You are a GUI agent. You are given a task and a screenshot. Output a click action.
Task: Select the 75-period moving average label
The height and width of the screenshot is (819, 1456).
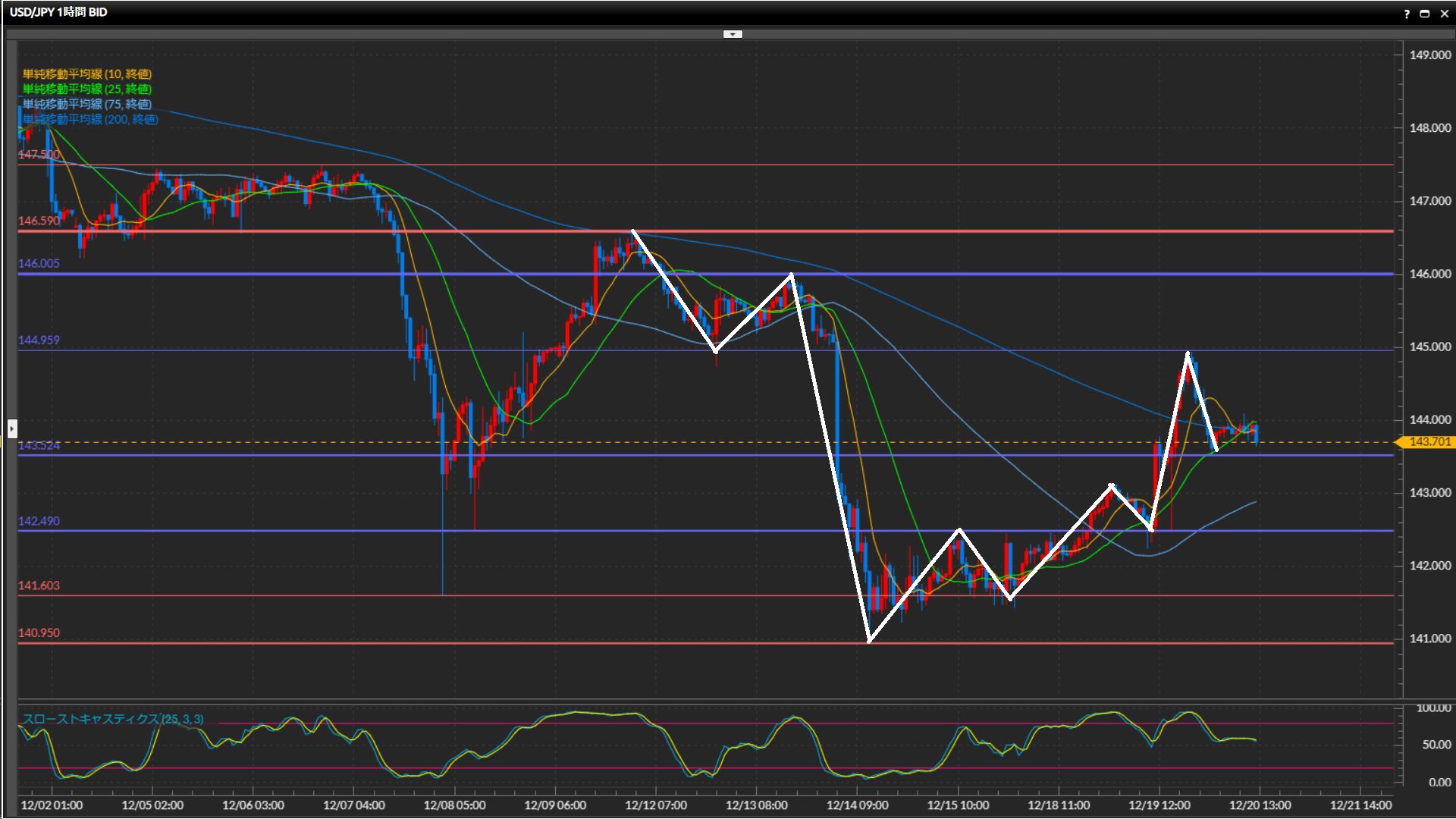point(86,104)
